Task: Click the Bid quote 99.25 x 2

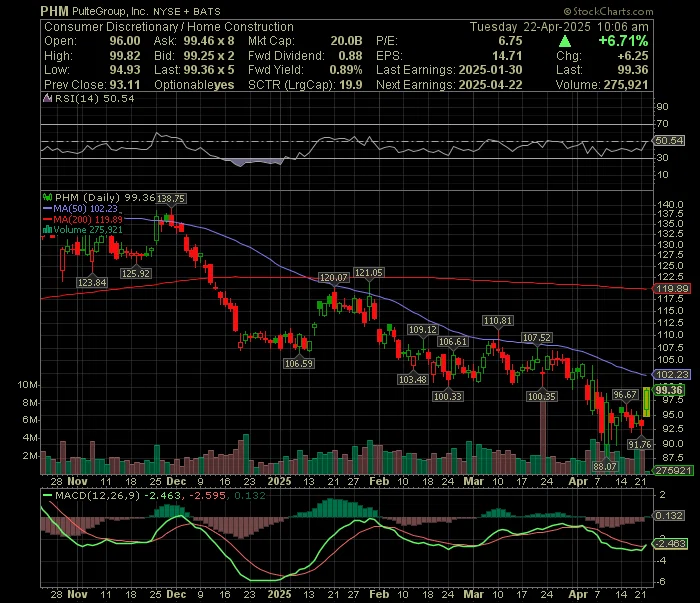Action: pyautogui.click(x=209, y=56)
